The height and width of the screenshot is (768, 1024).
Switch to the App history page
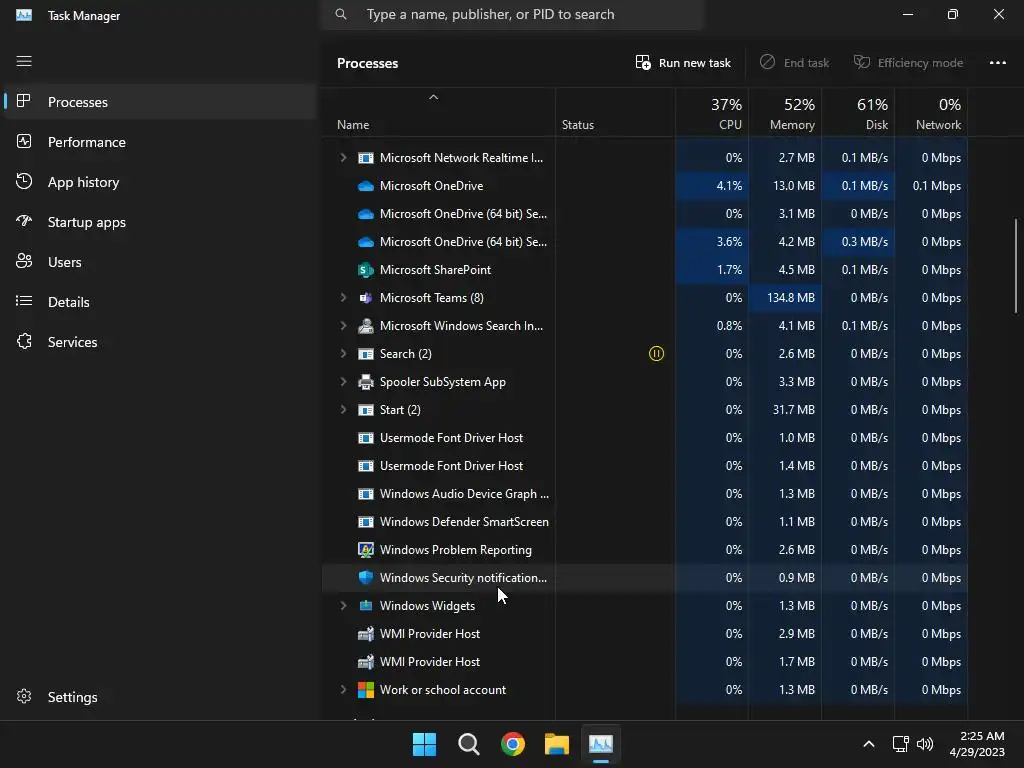159,182
